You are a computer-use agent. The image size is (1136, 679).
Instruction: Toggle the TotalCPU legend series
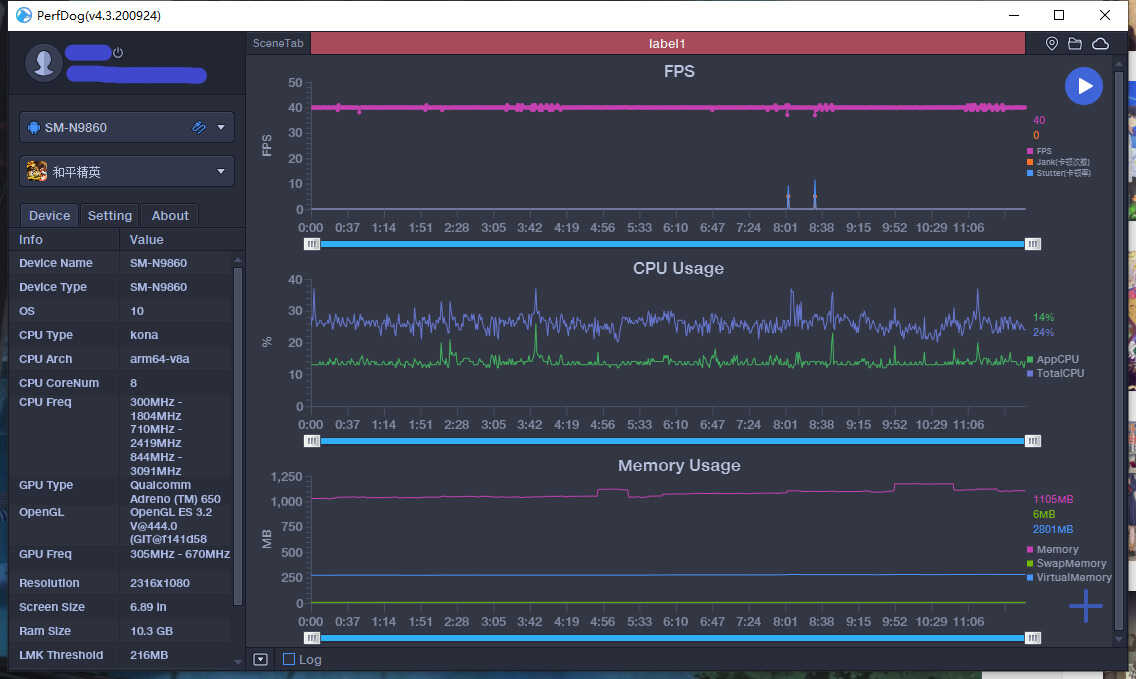[x=1059, y=373]
